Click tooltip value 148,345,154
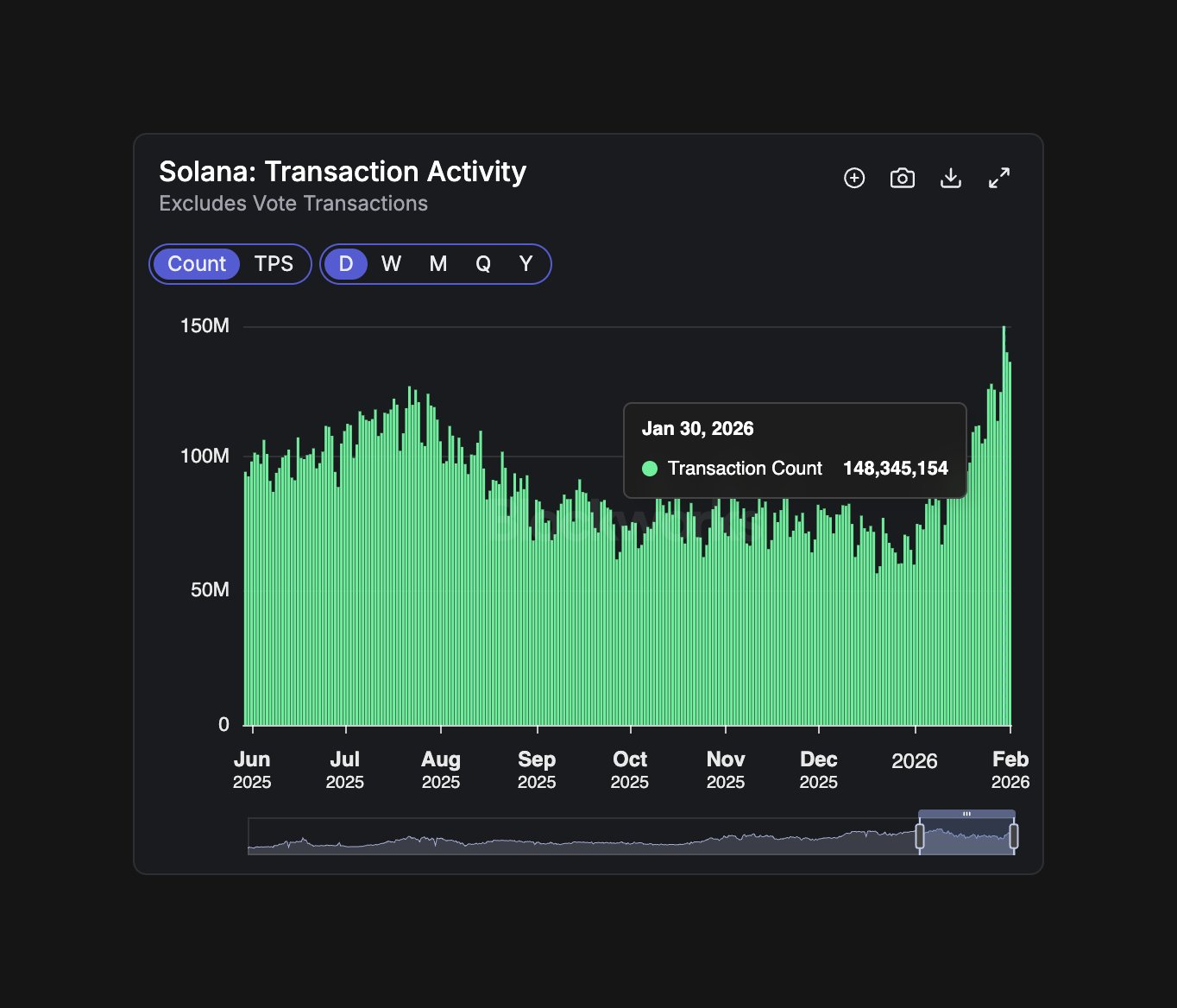This screenshot has width=1177, height=1008. pyautogui.click(x=896, y=469)
